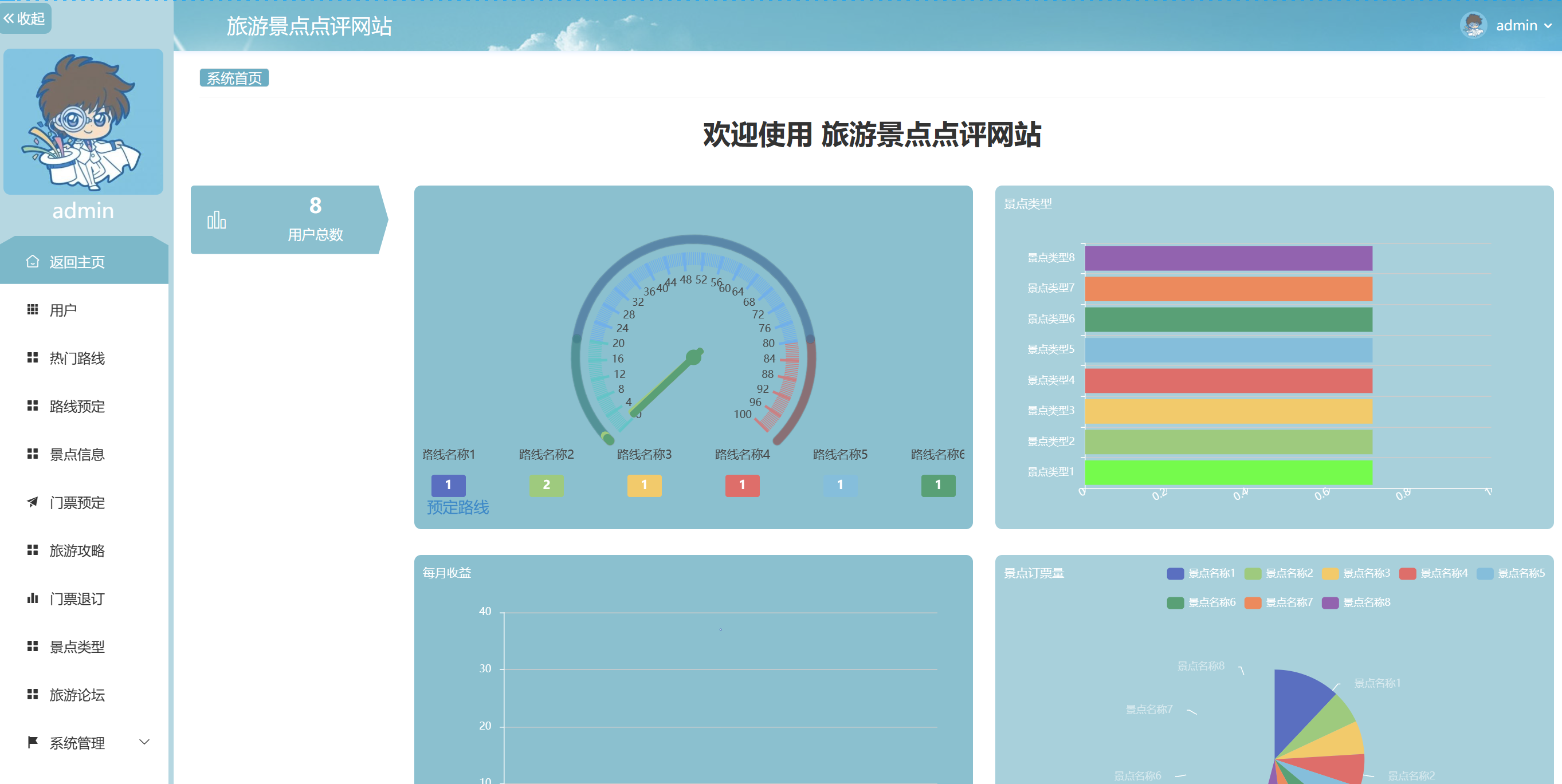Click the grid icon beside 旅游论坛
The height and width of the screenshot is (784, 1562).
coord(33,694)
